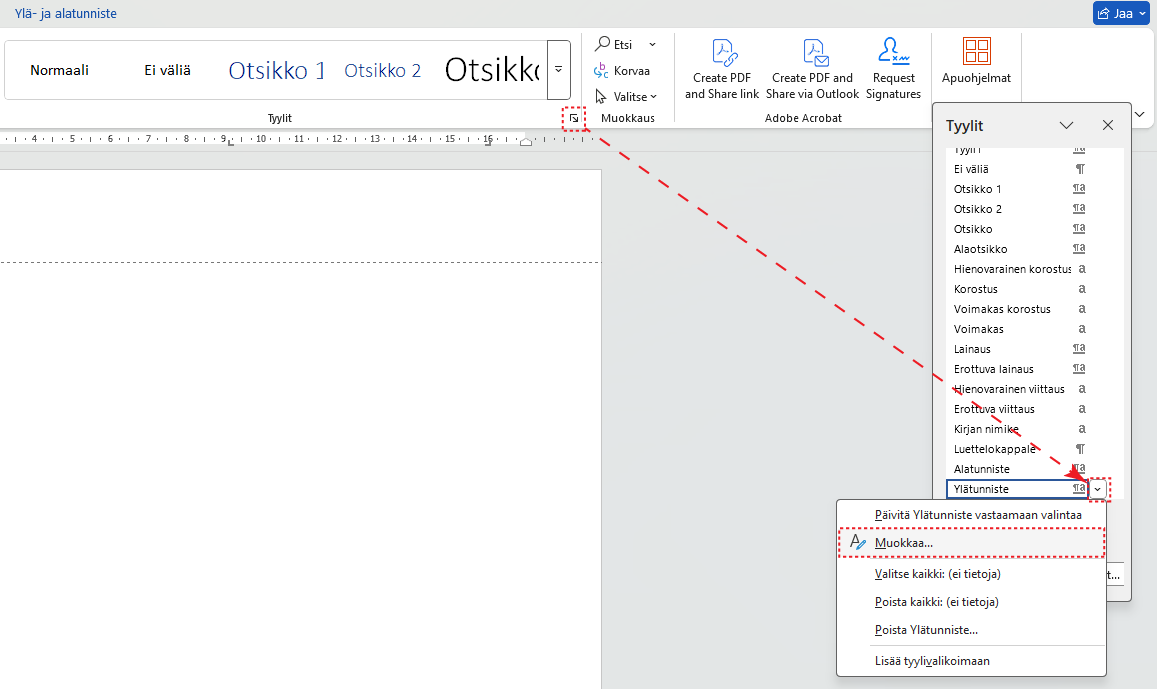
Task: Open the Ylätunniste style dropdown arrow
Action: [1099, 489]
